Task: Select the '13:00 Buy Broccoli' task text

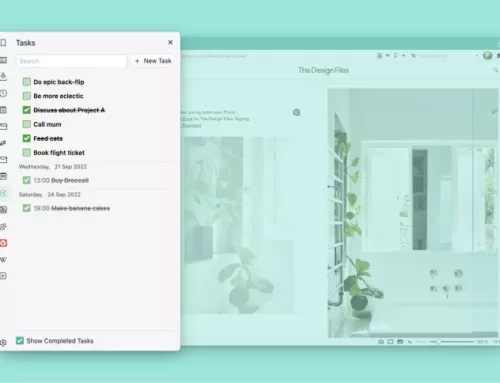Action: point(61,180)
